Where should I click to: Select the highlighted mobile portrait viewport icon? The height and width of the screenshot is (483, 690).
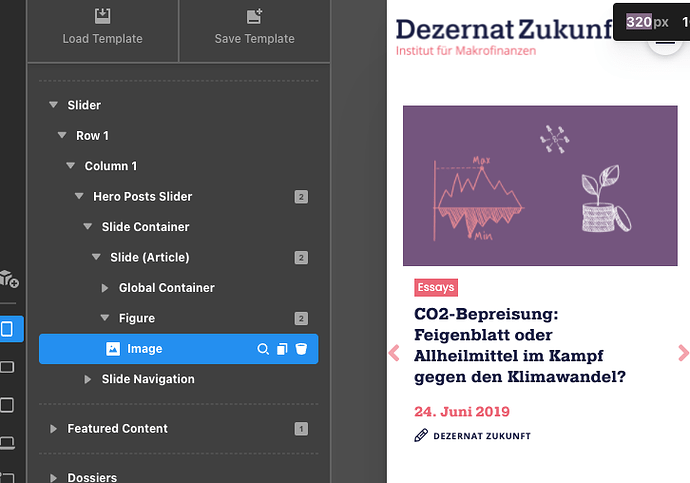(7, 329)
